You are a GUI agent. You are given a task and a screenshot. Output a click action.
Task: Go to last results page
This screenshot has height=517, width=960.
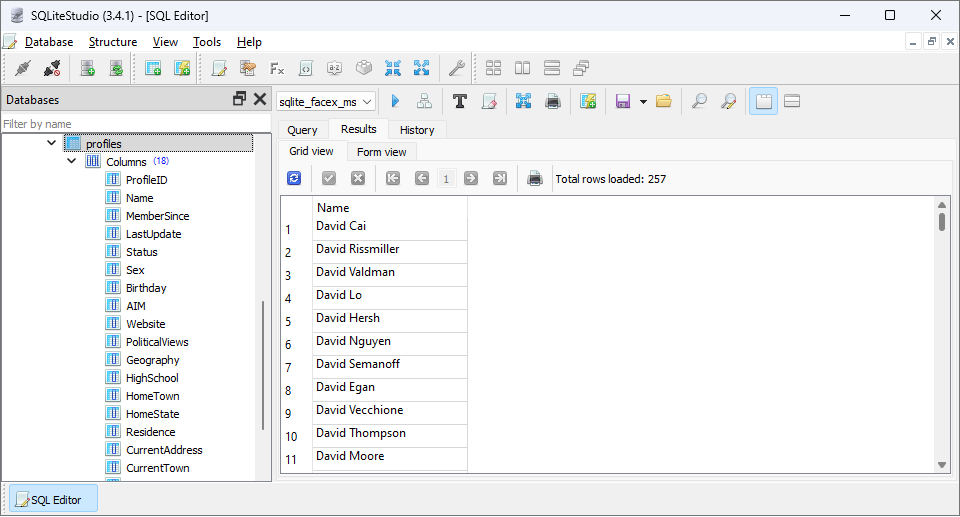pyautogui.click(x=500, y=178)
